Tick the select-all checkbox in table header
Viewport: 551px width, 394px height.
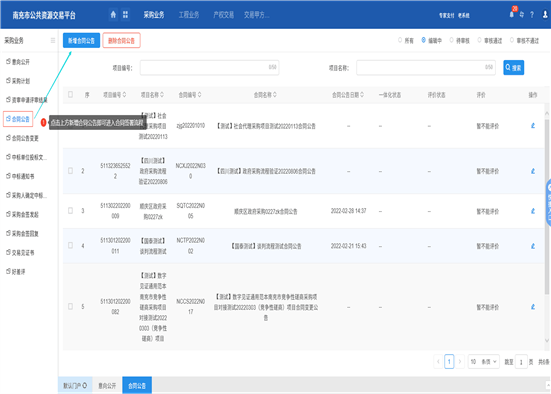tap(70, 94)
